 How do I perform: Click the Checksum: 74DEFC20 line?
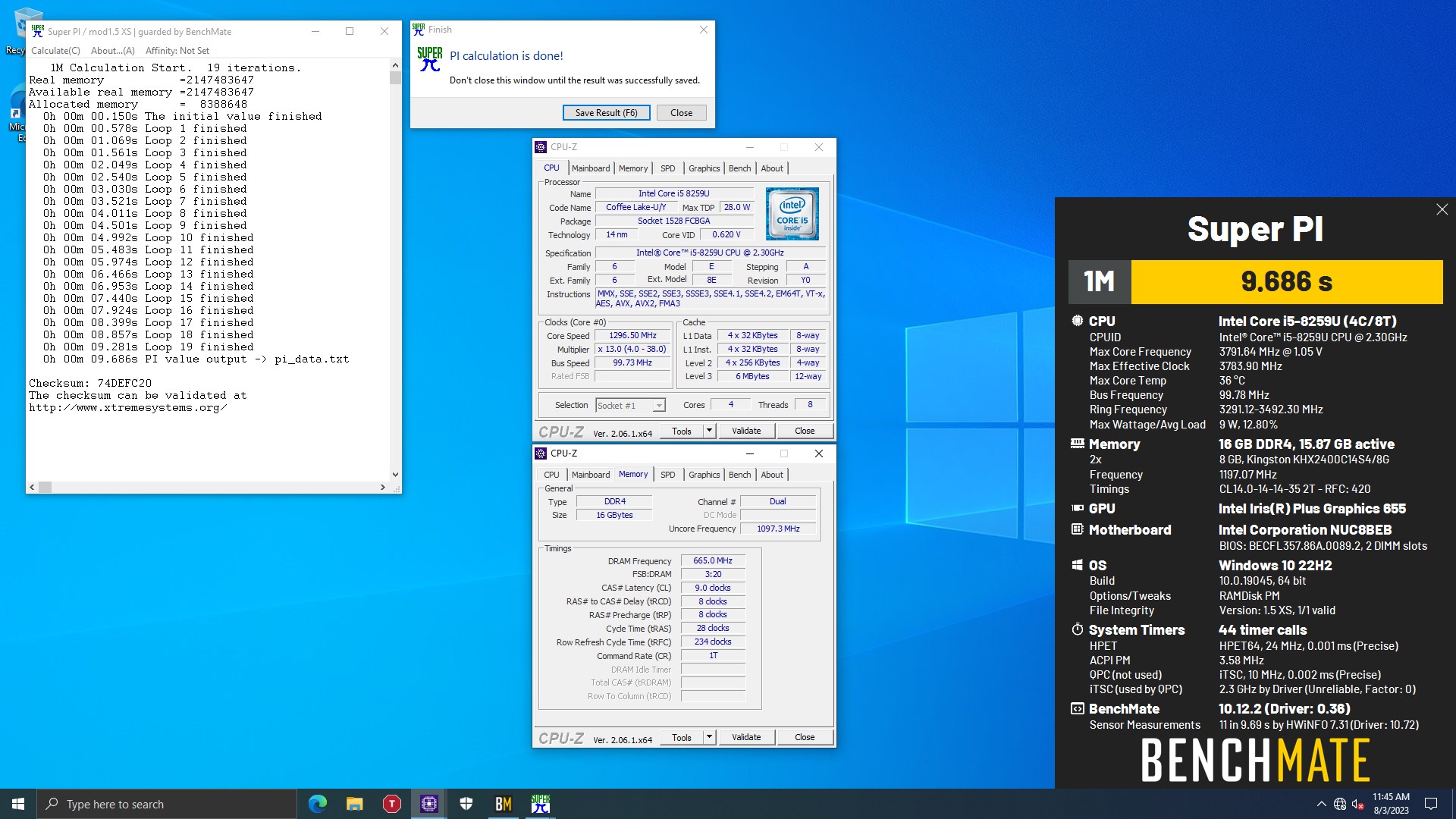(x=90, y=383)
